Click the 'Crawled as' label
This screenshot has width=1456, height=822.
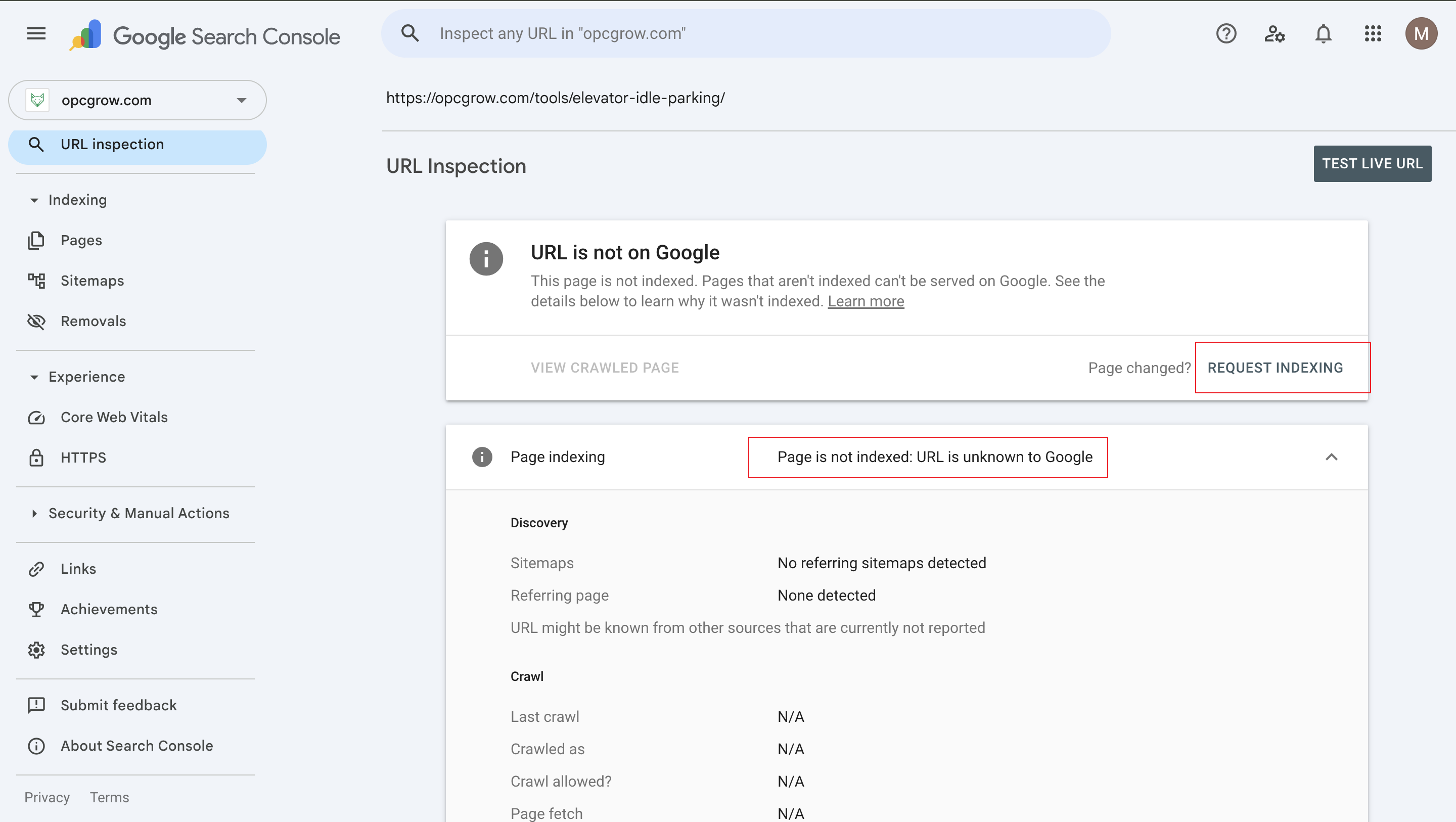(x=547, y=749)
